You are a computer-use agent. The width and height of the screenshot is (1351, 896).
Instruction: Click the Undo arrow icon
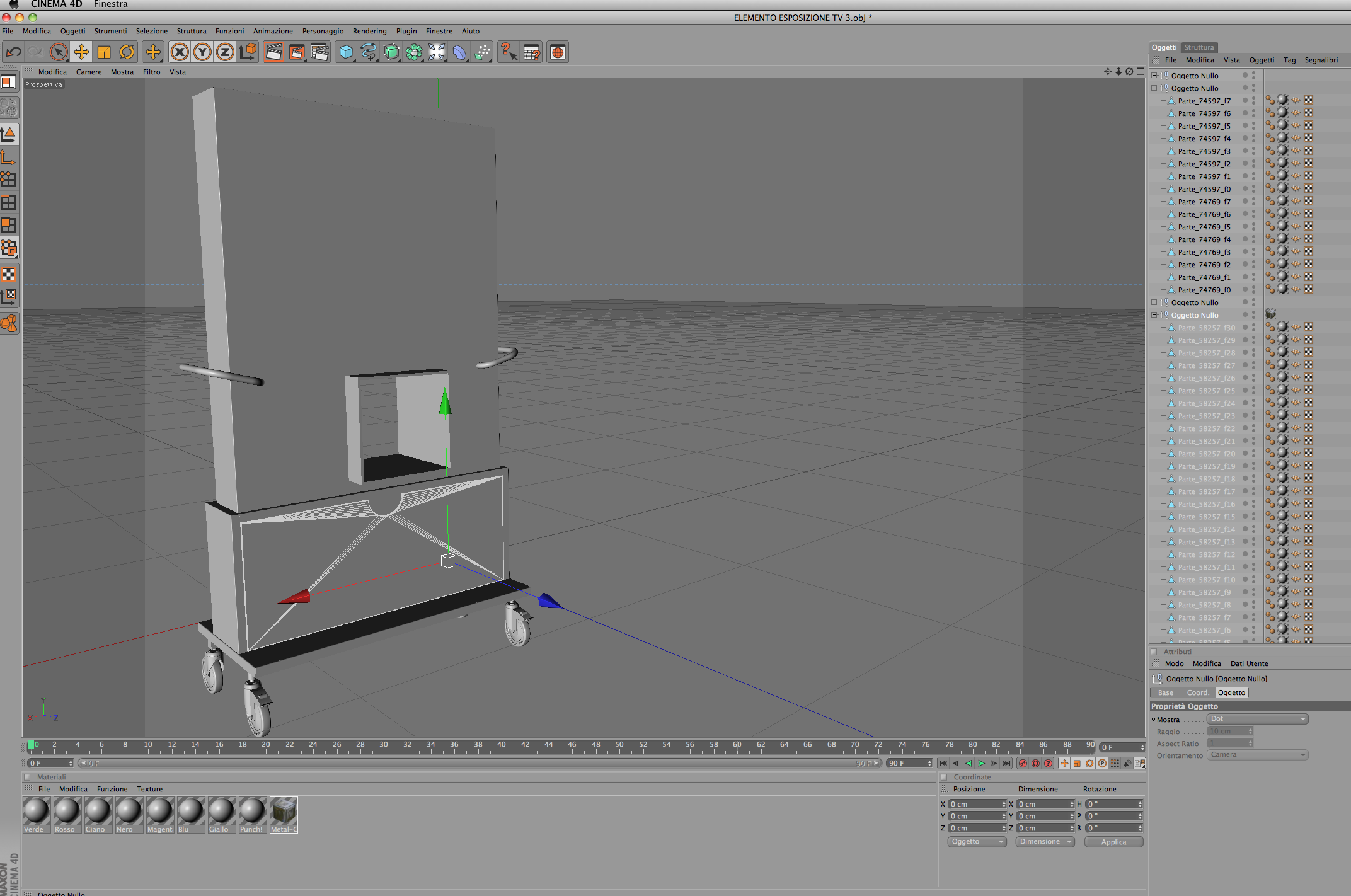(x=13, y=52)
